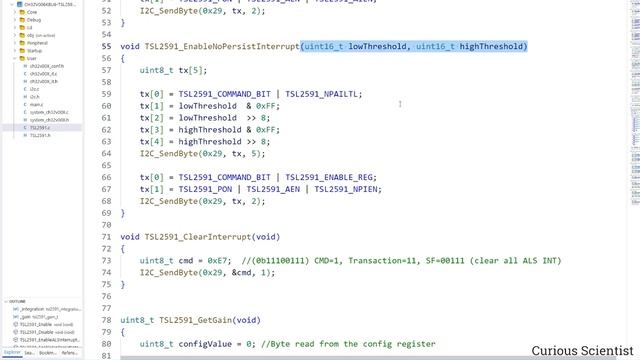
Task: Click TSL2591_AEN on line 67
Action: click(273, 189)
